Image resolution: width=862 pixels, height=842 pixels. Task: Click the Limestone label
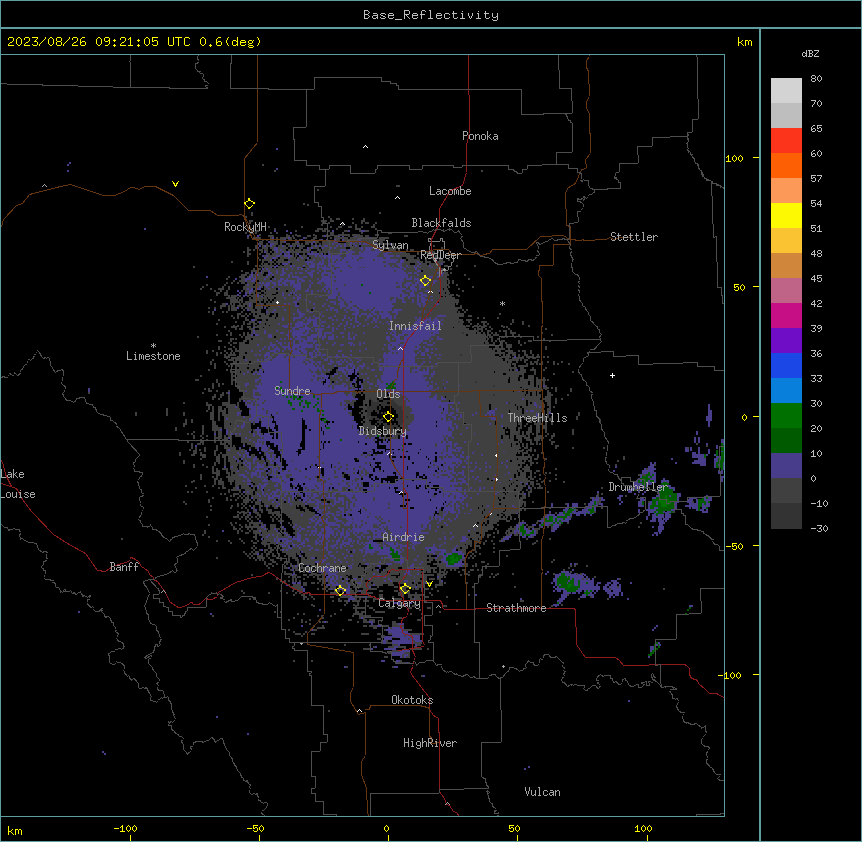153,356
